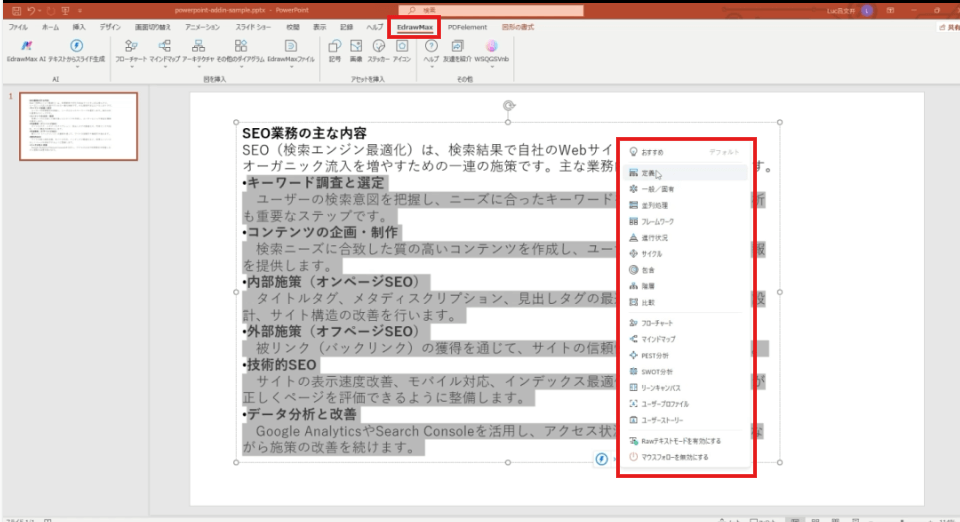Image resolution: width=960 pixels, height=522 pixels.
Task: Choose フレームワーク from the popup menu
Action: [x=685, y=222]
